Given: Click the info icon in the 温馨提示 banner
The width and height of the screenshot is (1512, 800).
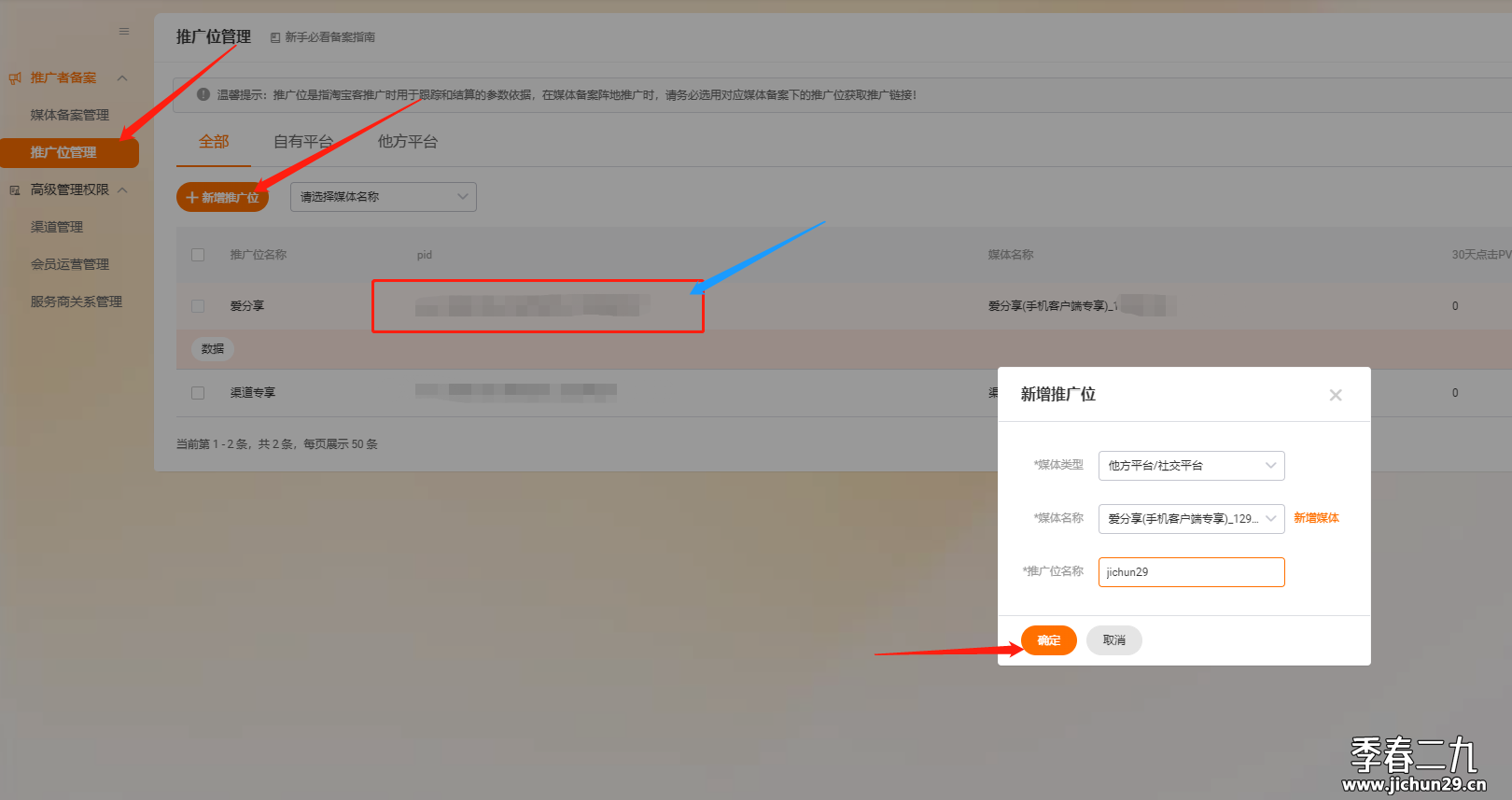Looking at the screenshot, I should pos(203,94).
